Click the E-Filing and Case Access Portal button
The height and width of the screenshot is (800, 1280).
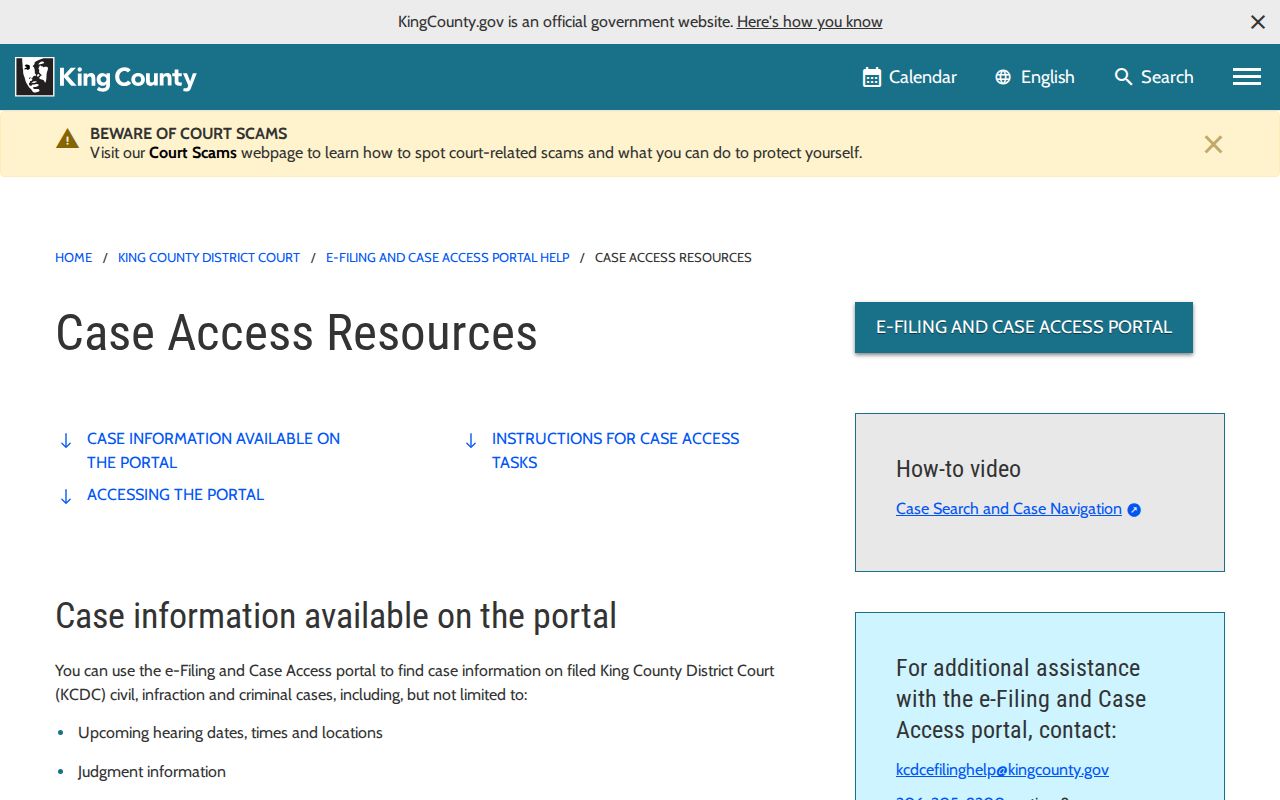pos(1024,327)
